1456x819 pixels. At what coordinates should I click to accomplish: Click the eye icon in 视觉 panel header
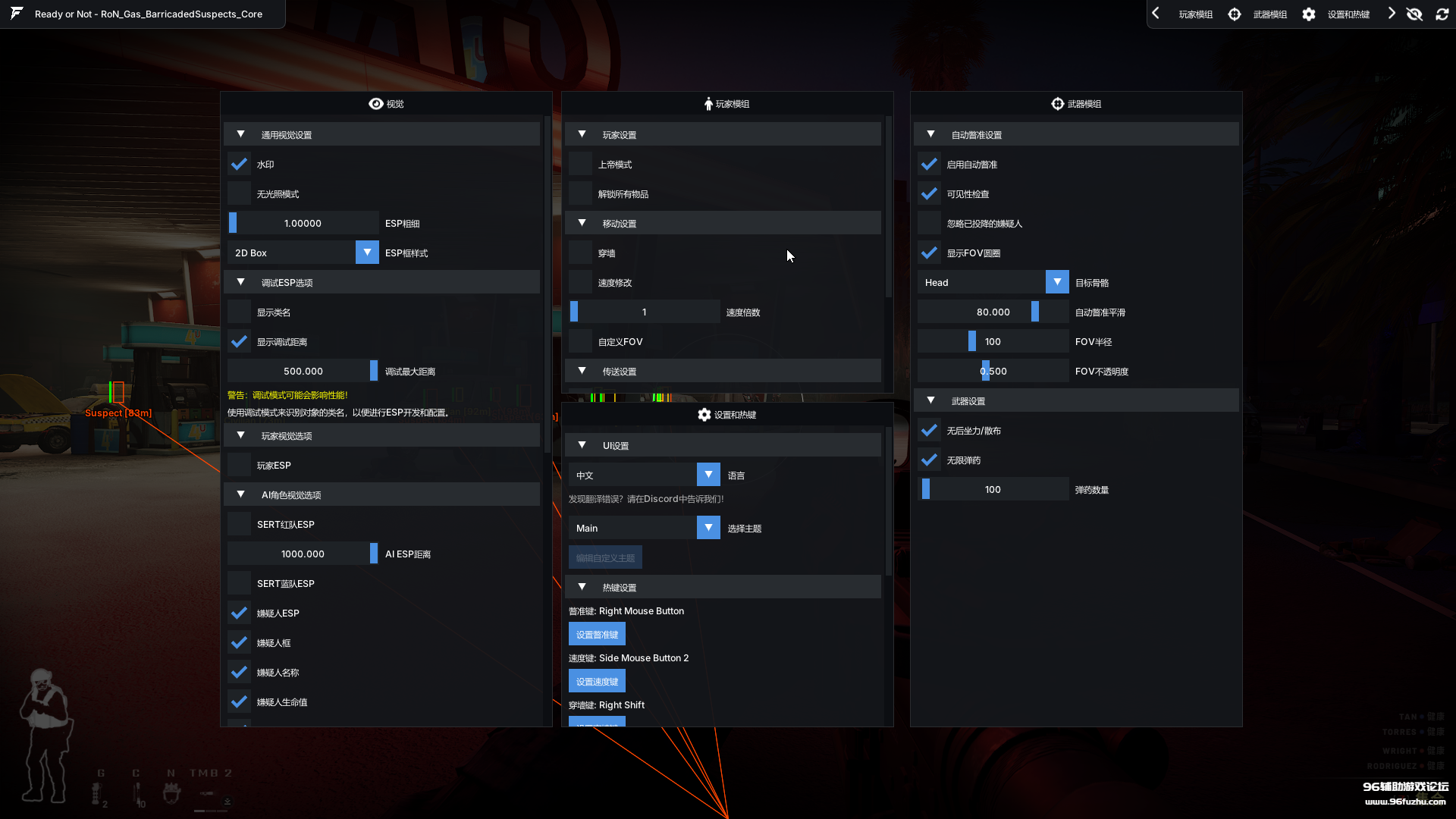[x=375, y=104]
